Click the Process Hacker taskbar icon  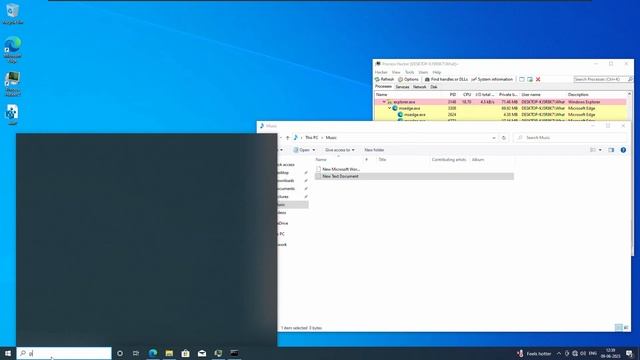pyautogui.click(x=218, y=353)
